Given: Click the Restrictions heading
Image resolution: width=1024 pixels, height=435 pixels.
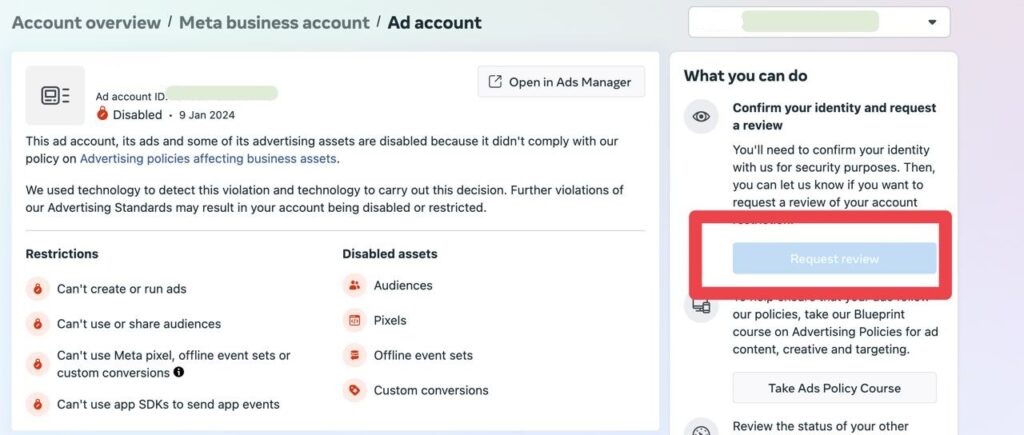Looking at the screenshot, I should (x=62, y=253).
